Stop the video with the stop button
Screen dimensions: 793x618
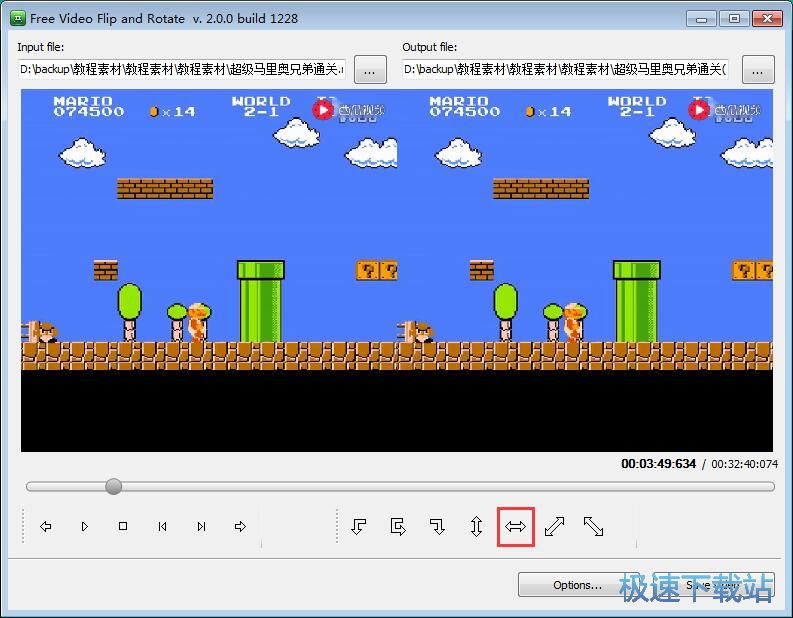[123, 526]
